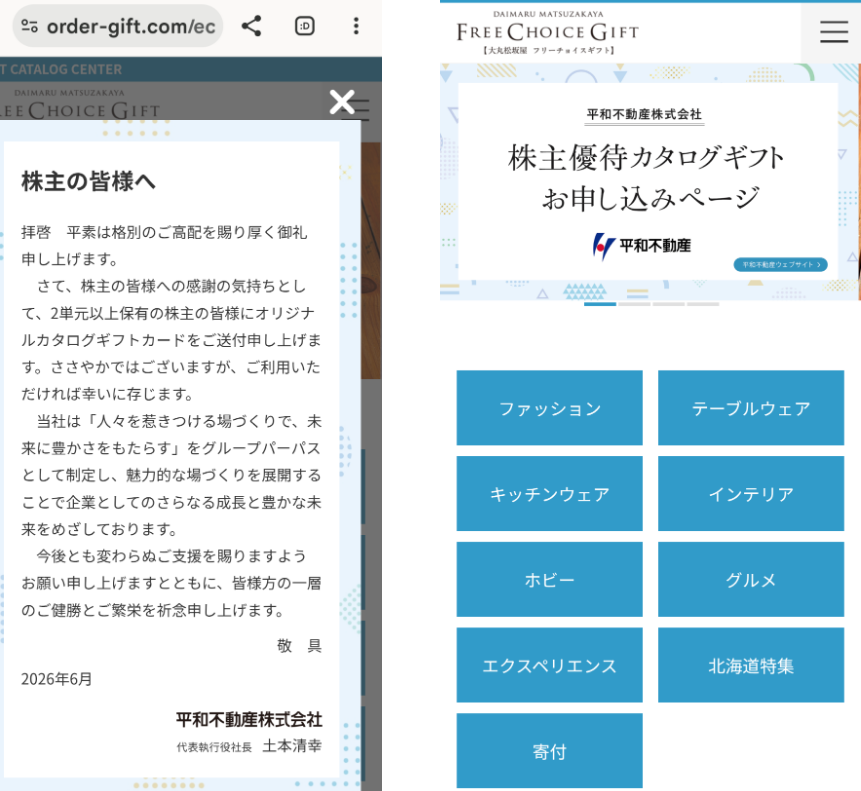Open the 北海道特集 category
Screen dimensions: 861x791
tap(751, 665)
